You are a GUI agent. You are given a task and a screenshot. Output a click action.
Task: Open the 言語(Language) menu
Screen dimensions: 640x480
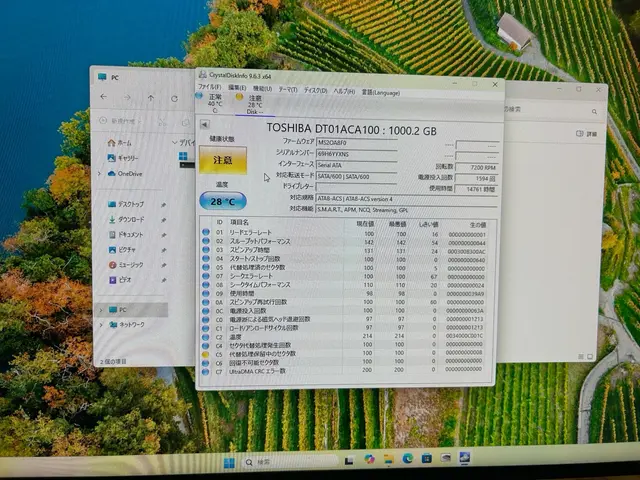point(380,91)
